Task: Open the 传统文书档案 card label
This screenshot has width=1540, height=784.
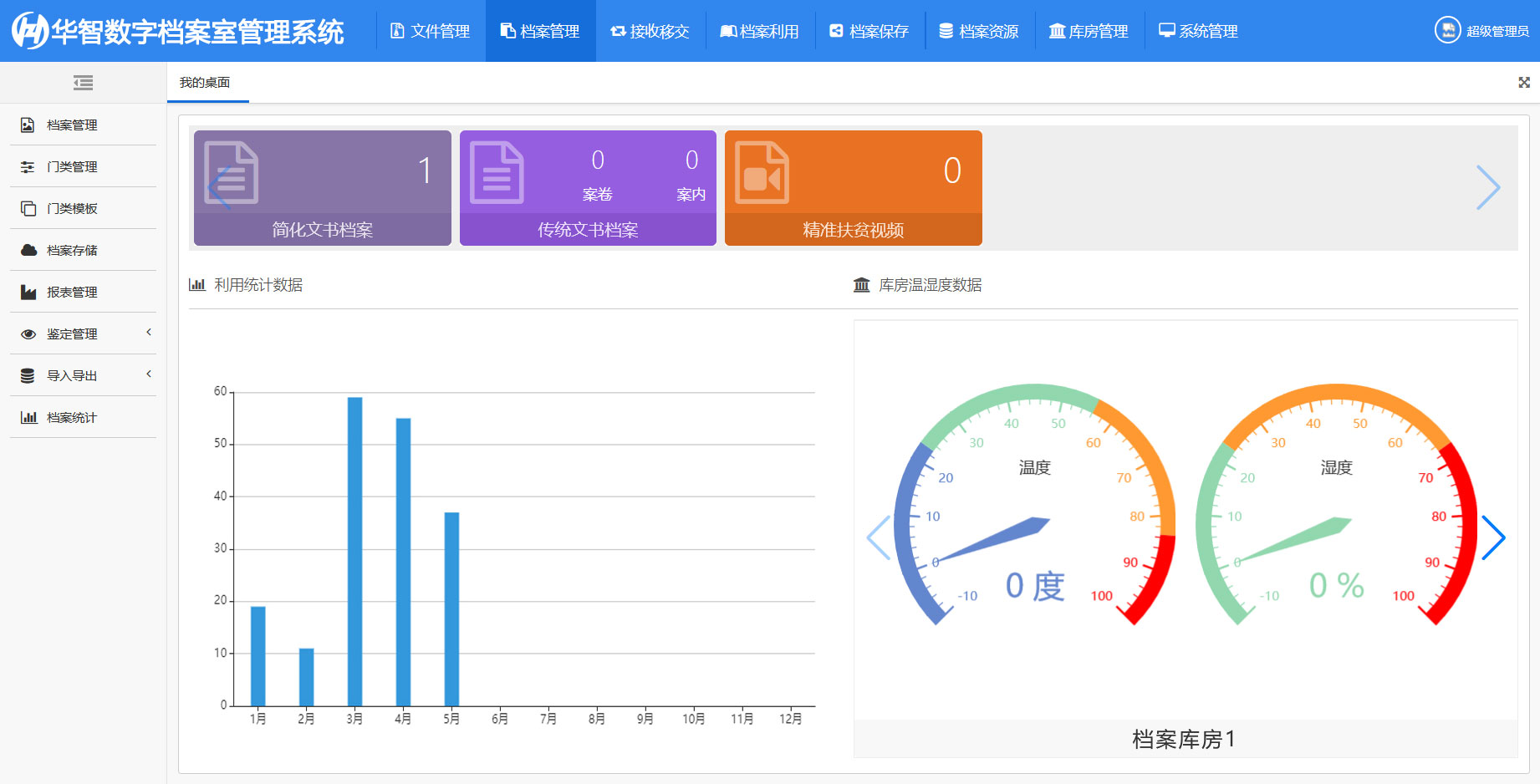Action: pyautogui.click(x=588, y=230)
